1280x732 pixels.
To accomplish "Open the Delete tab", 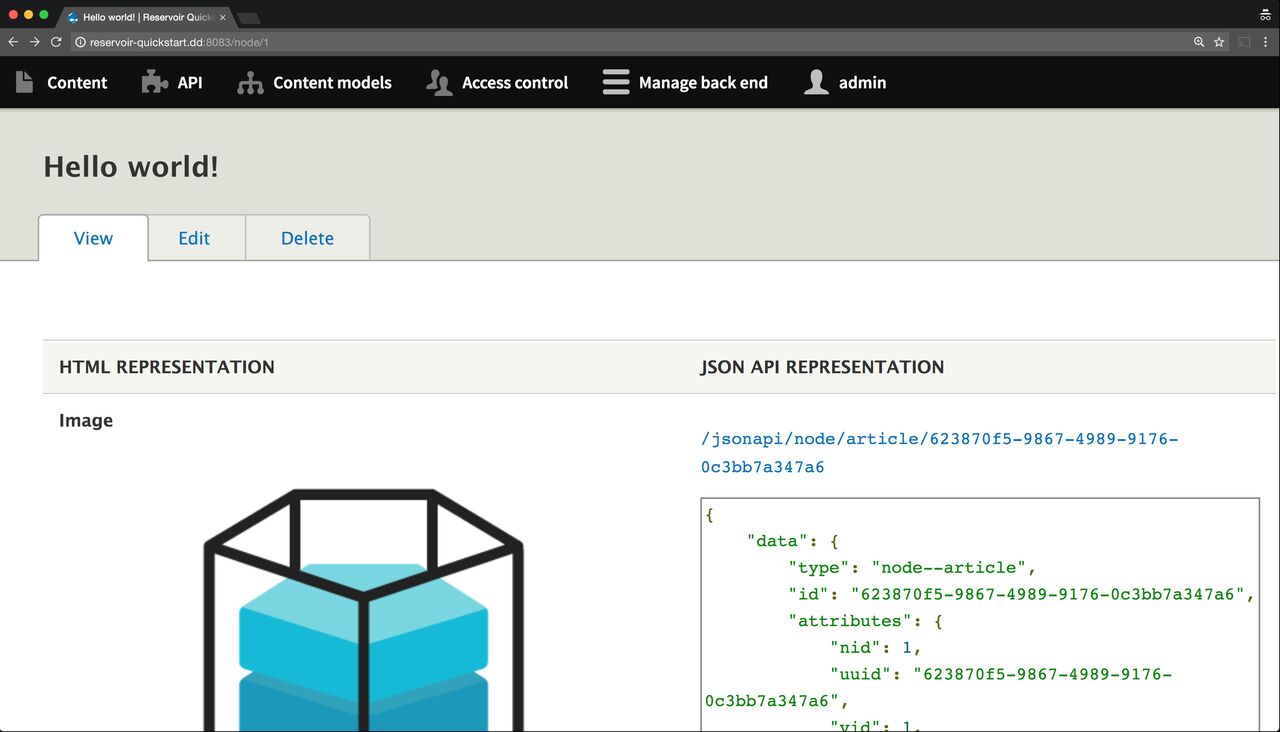I will pos(307,238).
